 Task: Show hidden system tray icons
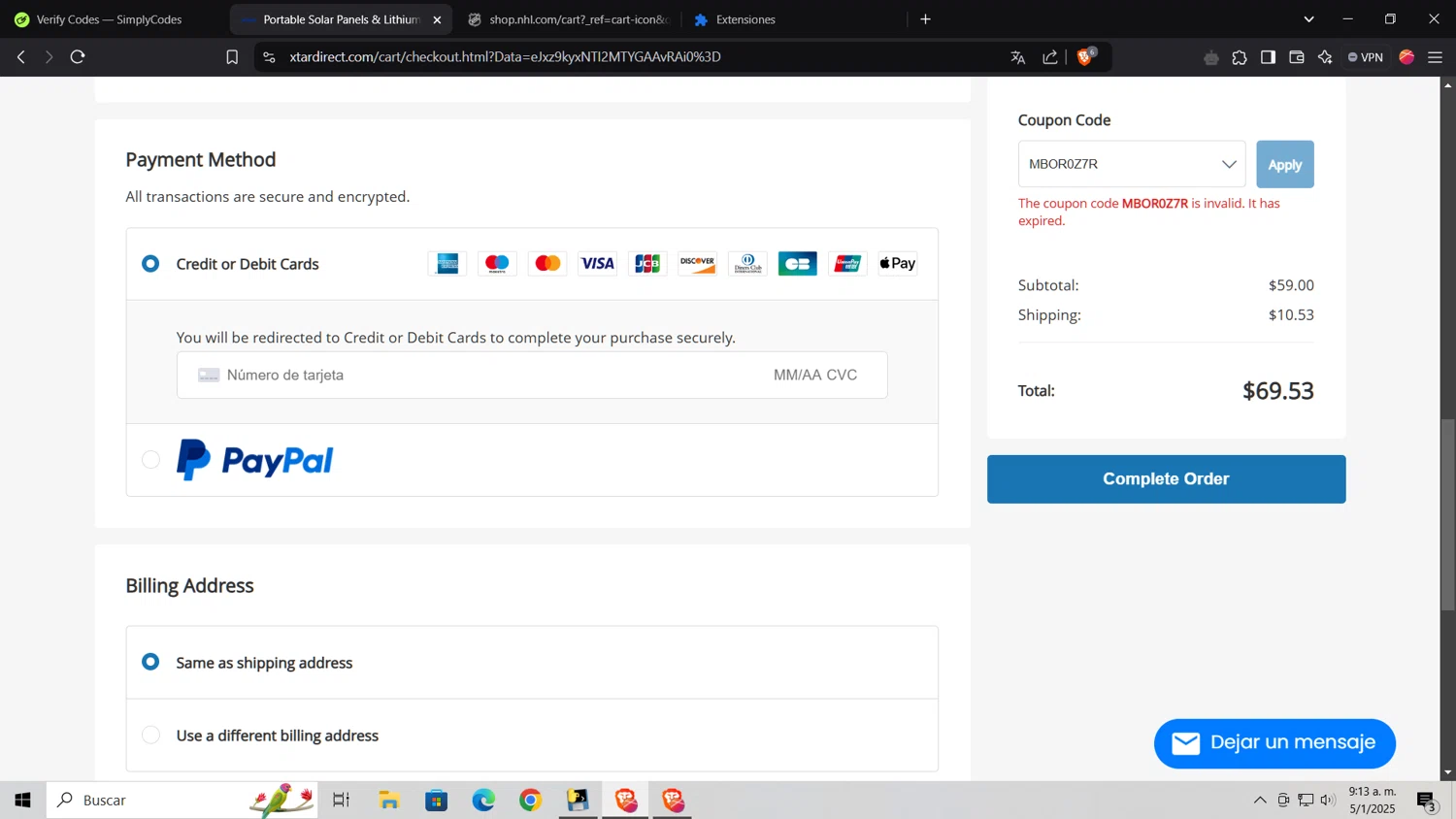[1260, 800]
